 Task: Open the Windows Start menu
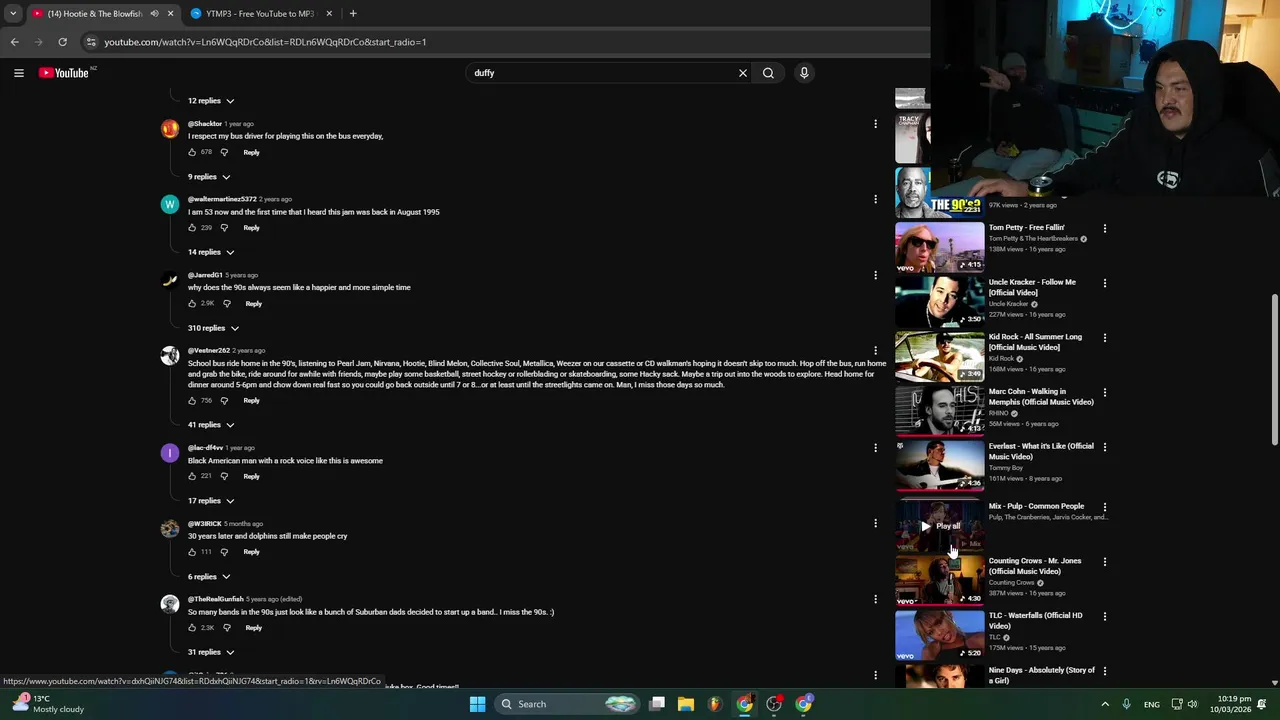click(x=477, y=704)
